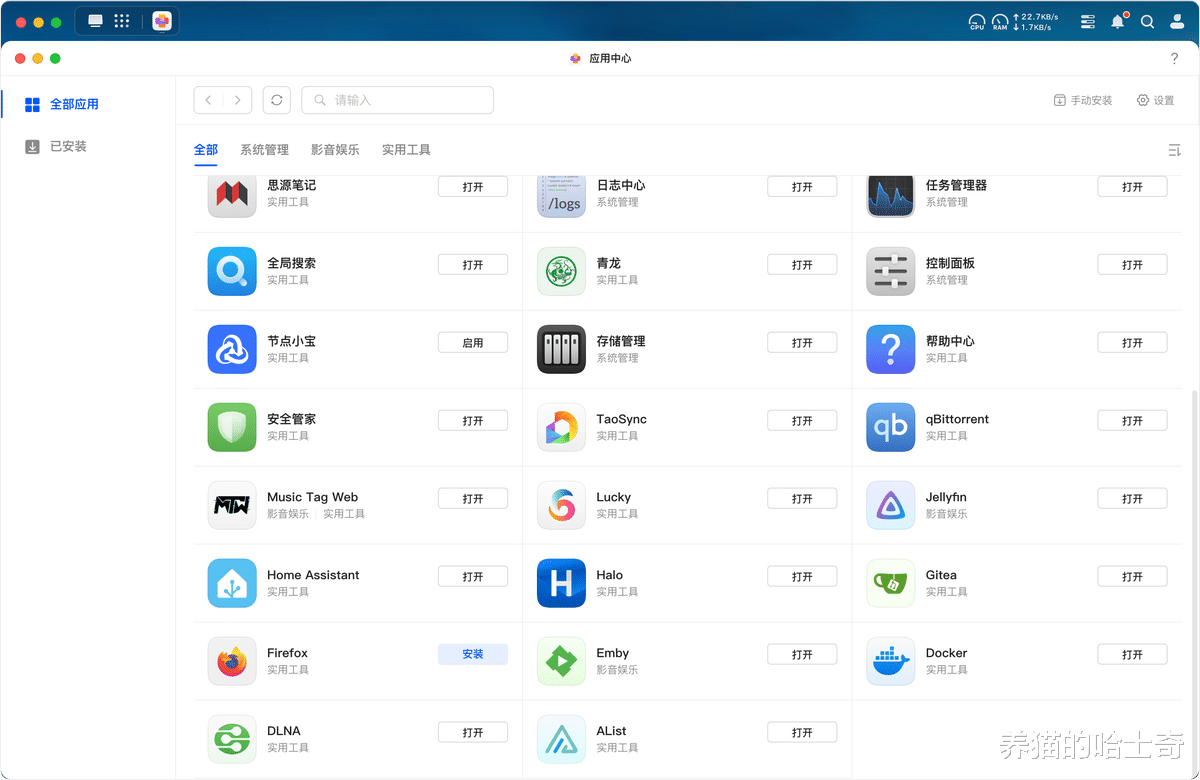Click the CPU usage gauge
Viewport: 1200px width, 780px height.
point(977,21)
